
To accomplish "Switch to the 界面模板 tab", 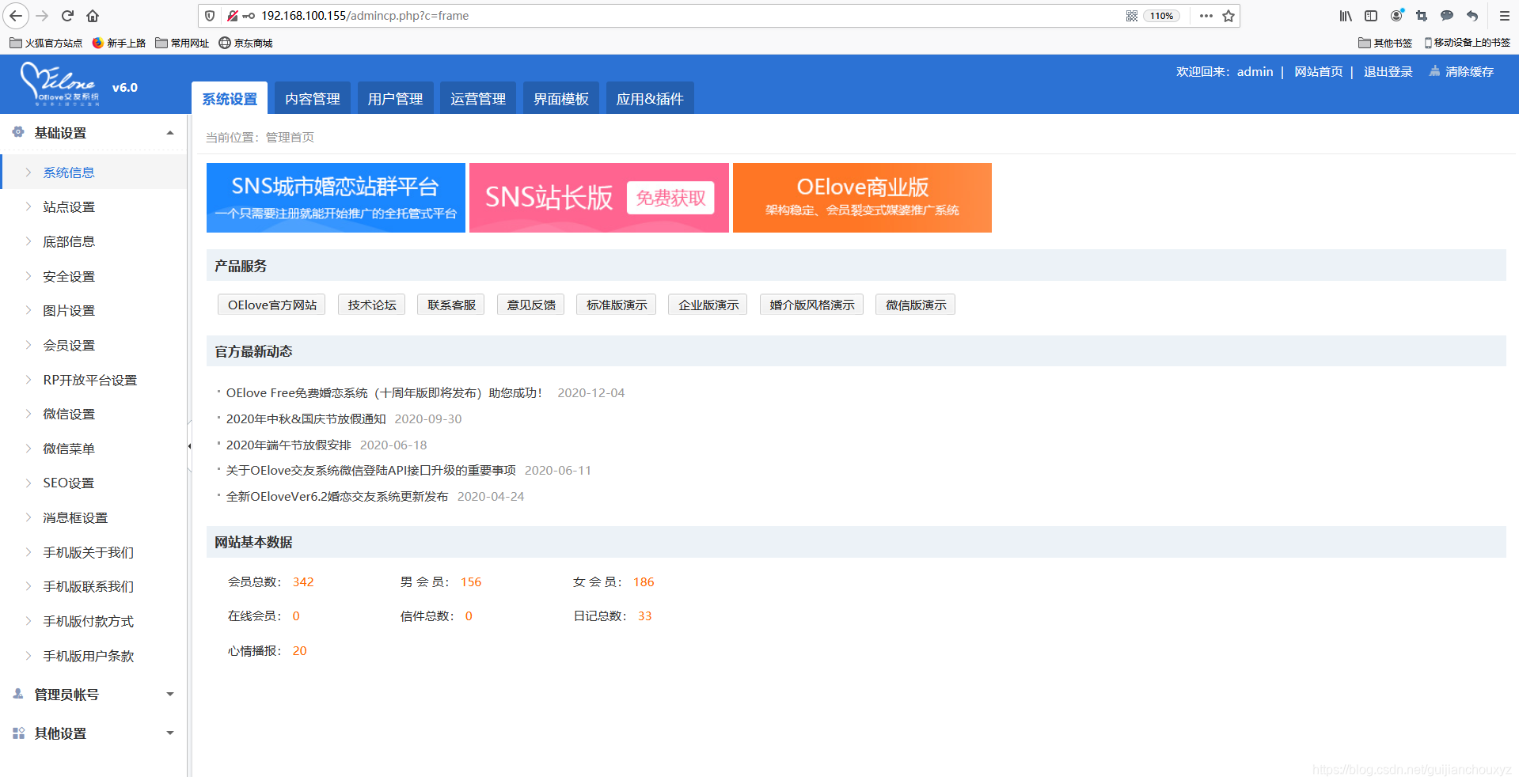I will [561, 98].
